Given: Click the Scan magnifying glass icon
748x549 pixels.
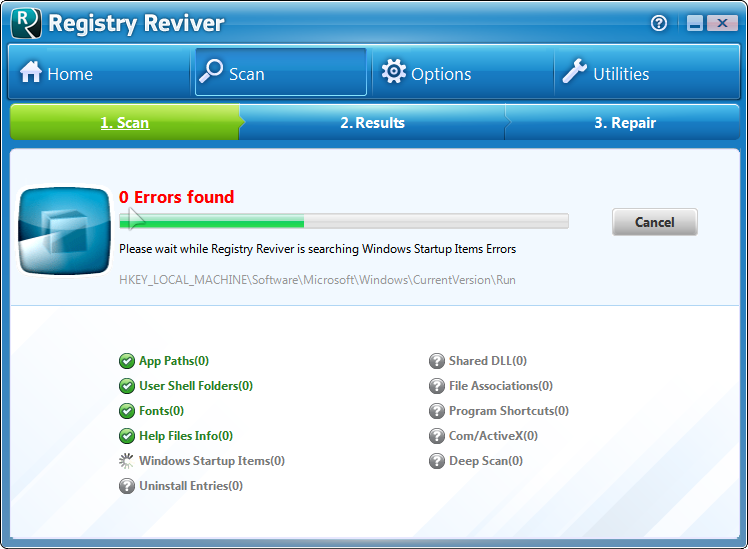Looking at the screenshot, I should tap(211, 72).
